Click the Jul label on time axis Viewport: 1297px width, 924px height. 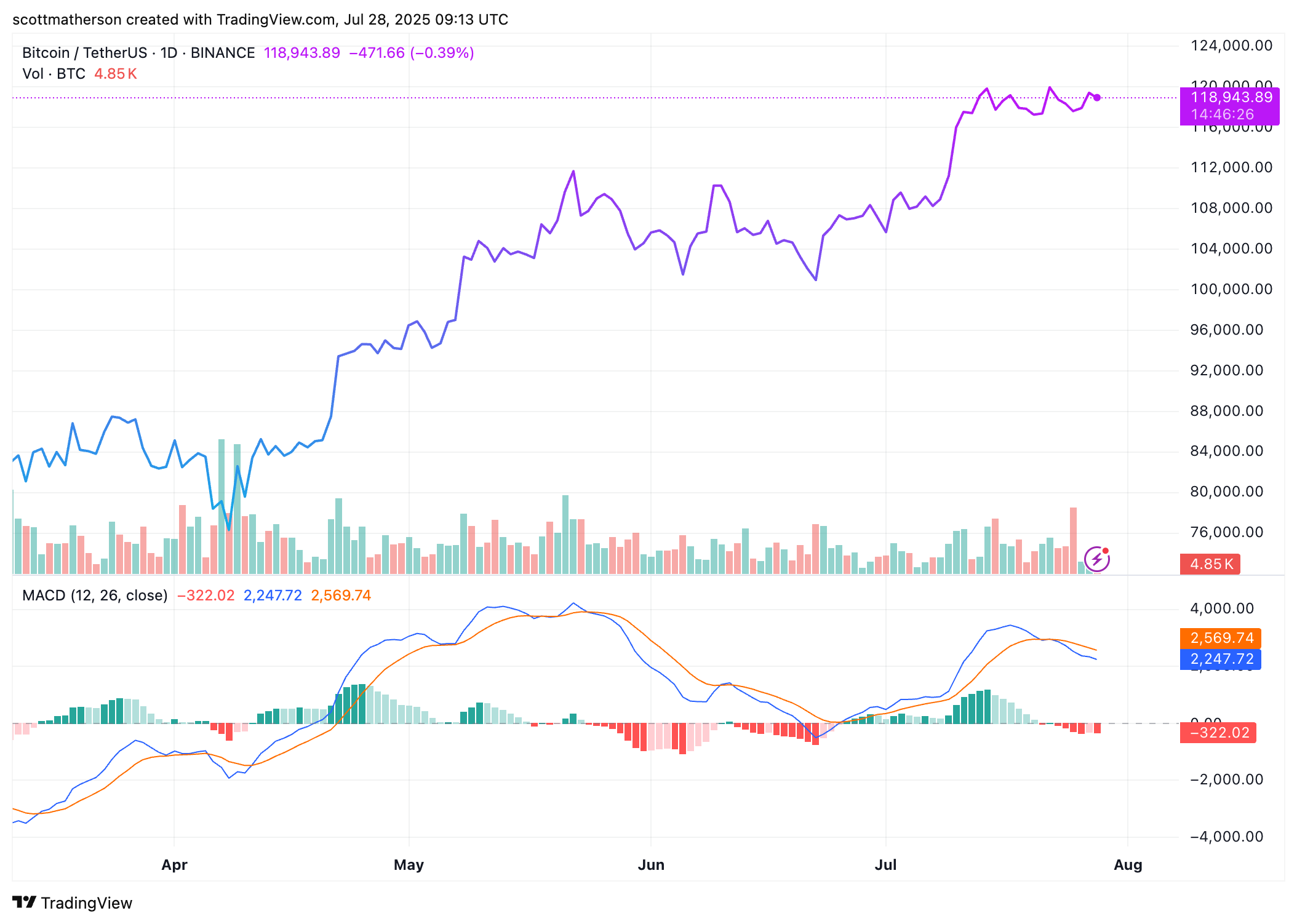[885, 865]
